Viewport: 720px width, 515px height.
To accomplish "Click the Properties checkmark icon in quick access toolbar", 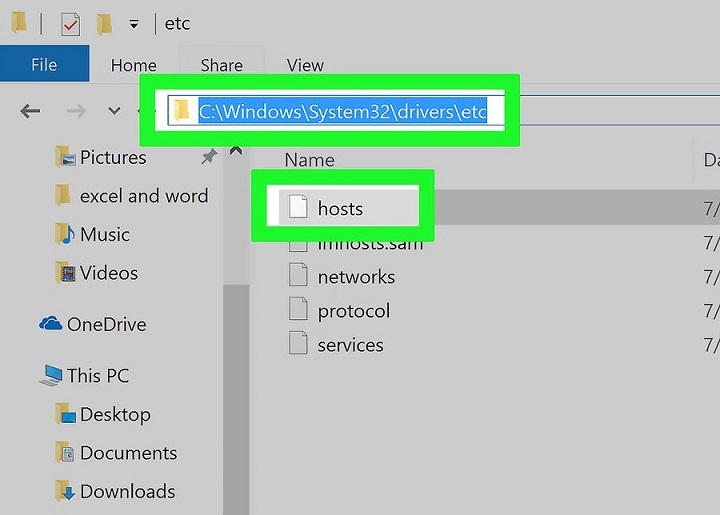I will tap(71, 24).
